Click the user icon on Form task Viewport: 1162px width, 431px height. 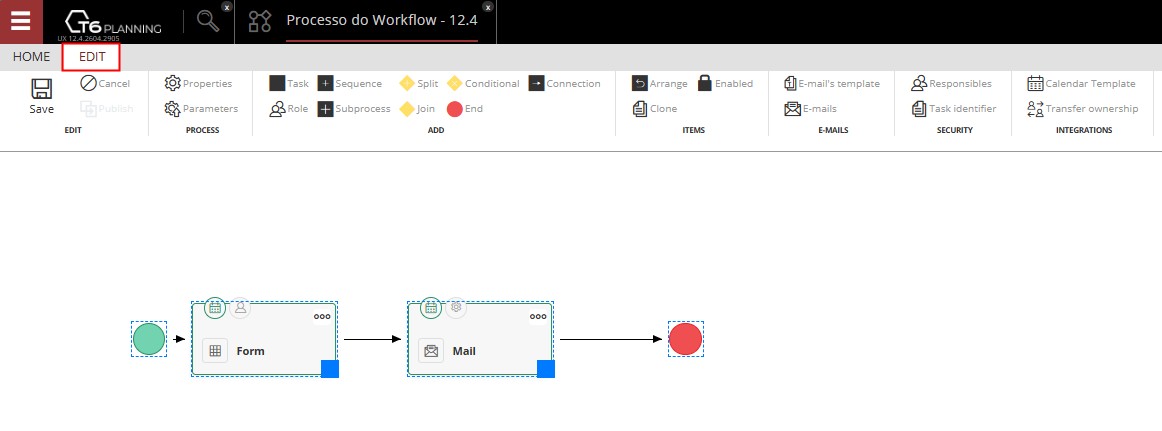coord(239,307)
